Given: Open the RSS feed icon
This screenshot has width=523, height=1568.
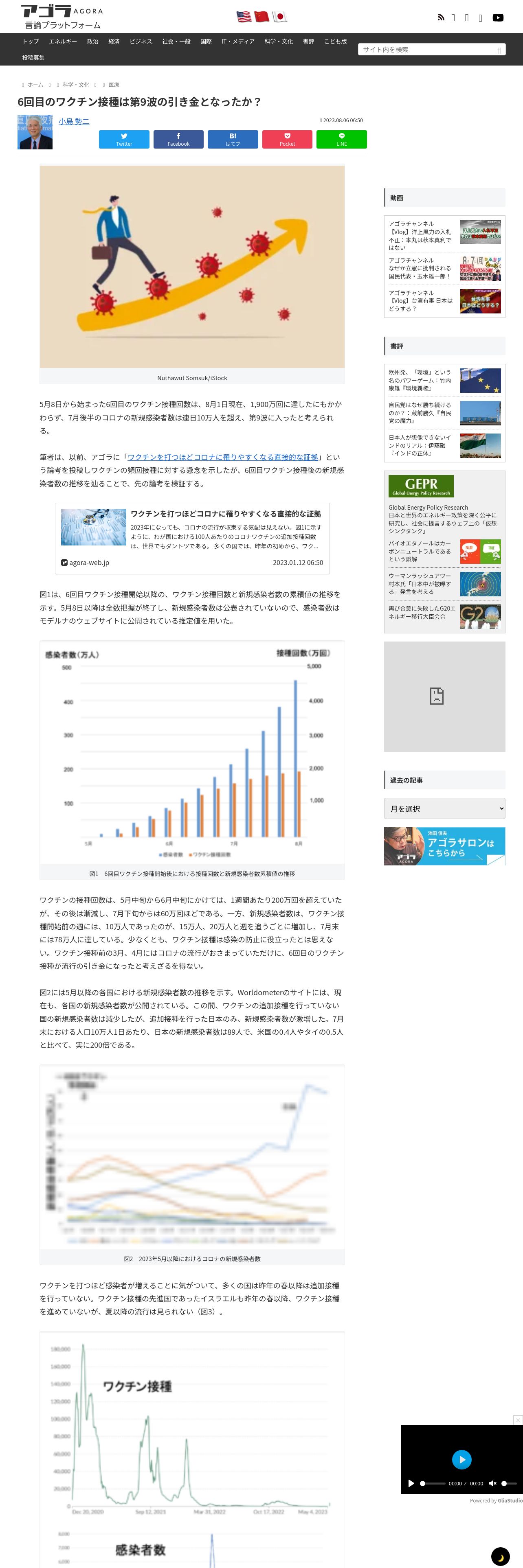Looking at the screenshot, I should [x=441, y=18].
